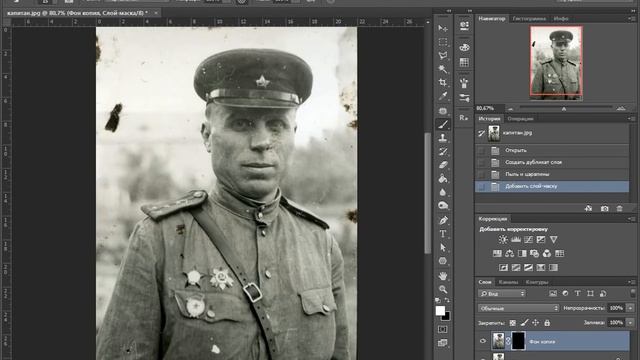Screen dimensions: 640x360
Task: Add Vibrance adjustment triangle icon
Action: pyautogui.click(x=553, y=240)
